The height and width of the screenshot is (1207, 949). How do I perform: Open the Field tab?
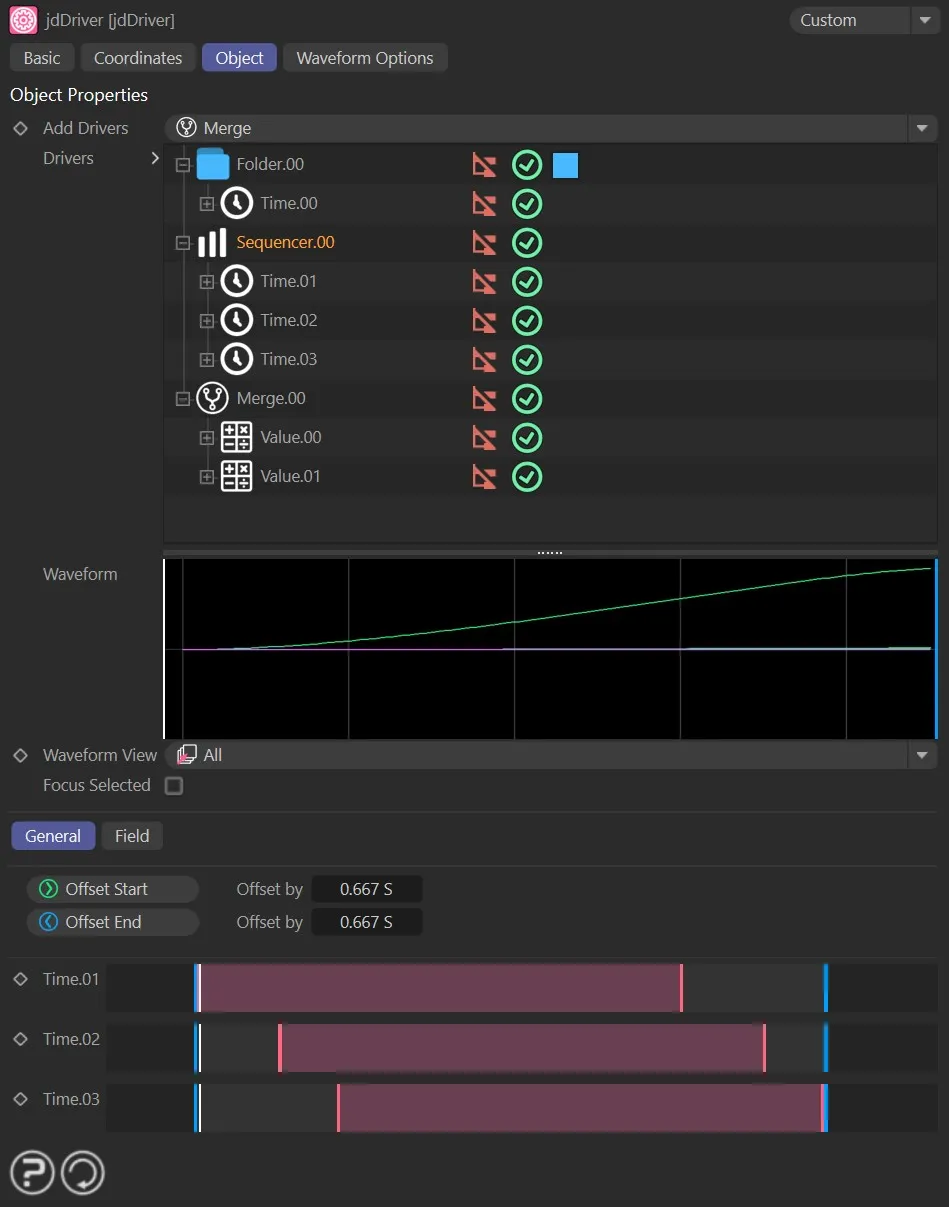[x=132, y=836]
